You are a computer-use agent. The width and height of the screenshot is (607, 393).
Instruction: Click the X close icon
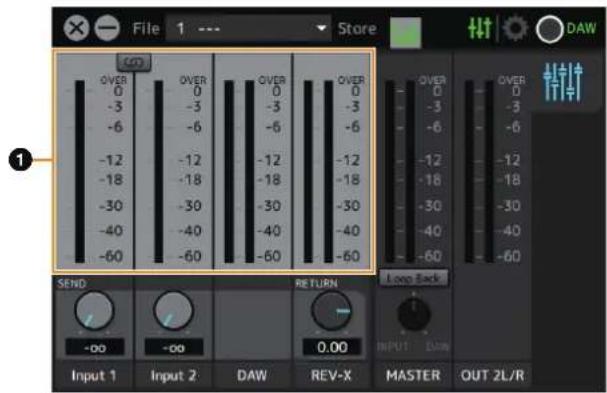pos(76,28)
